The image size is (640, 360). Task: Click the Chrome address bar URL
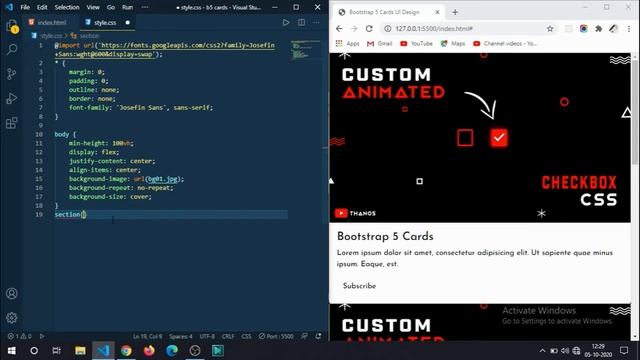click(x=434, y=29)
